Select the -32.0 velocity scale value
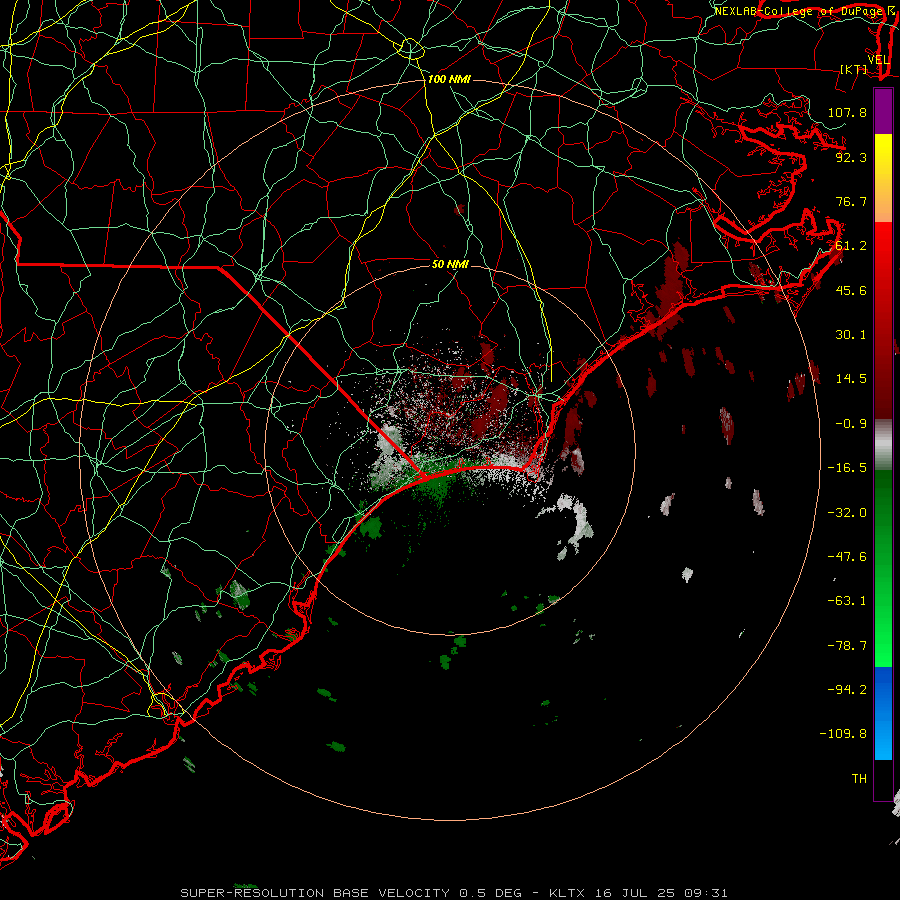The width and height of the screenshot is (900, 900). pyautogui.click(x=847, y=513)
